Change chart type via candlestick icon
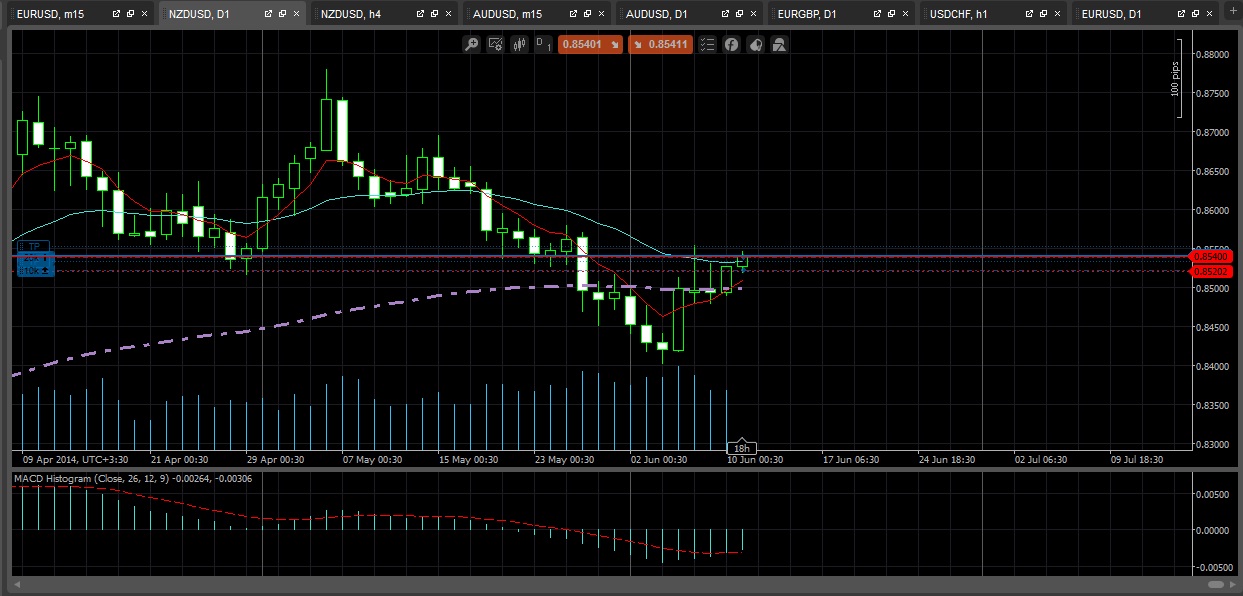Screen dimensions: 1243x596 520,45
